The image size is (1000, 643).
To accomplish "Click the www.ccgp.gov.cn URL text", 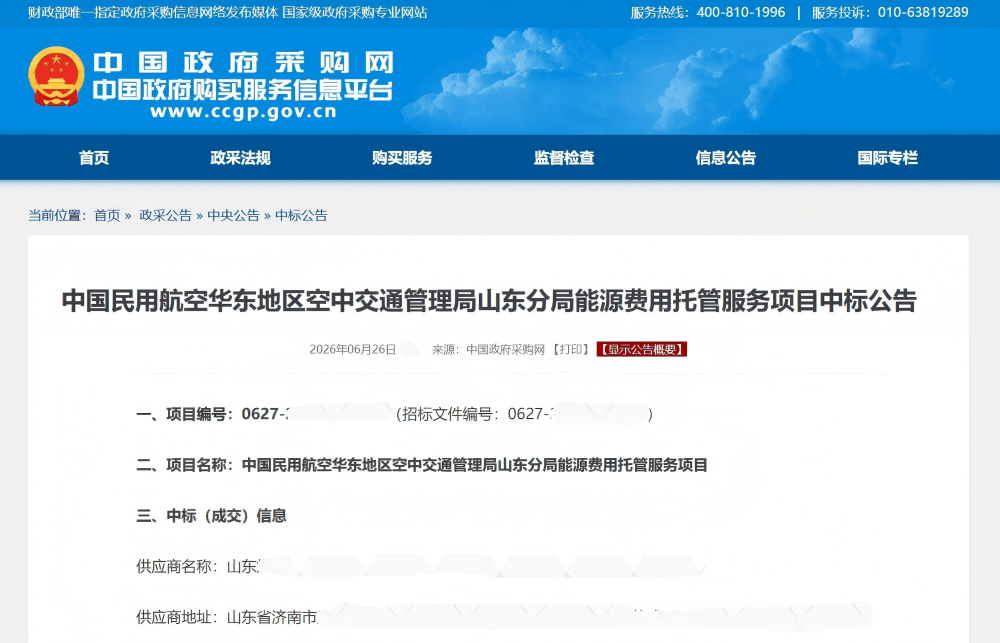I will click(243, 112).
